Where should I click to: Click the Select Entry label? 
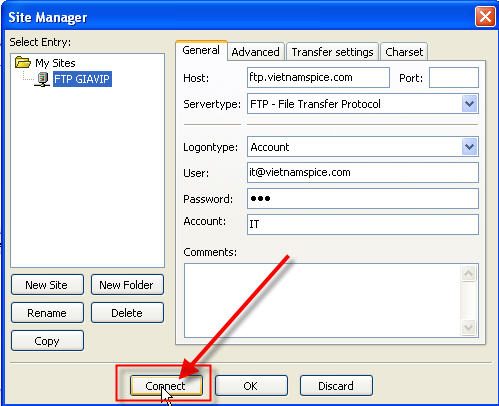[x=40, y=42]
